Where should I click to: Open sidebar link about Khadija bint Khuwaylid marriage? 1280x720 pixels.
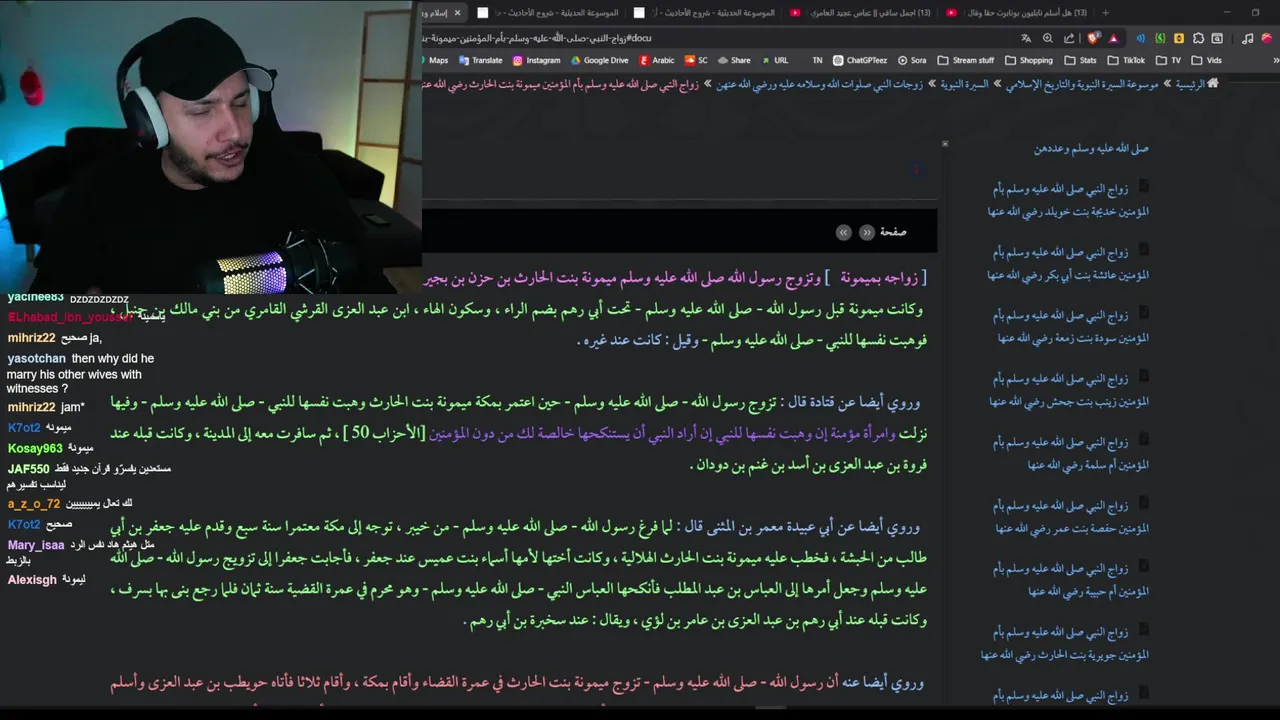(1069, 200)
